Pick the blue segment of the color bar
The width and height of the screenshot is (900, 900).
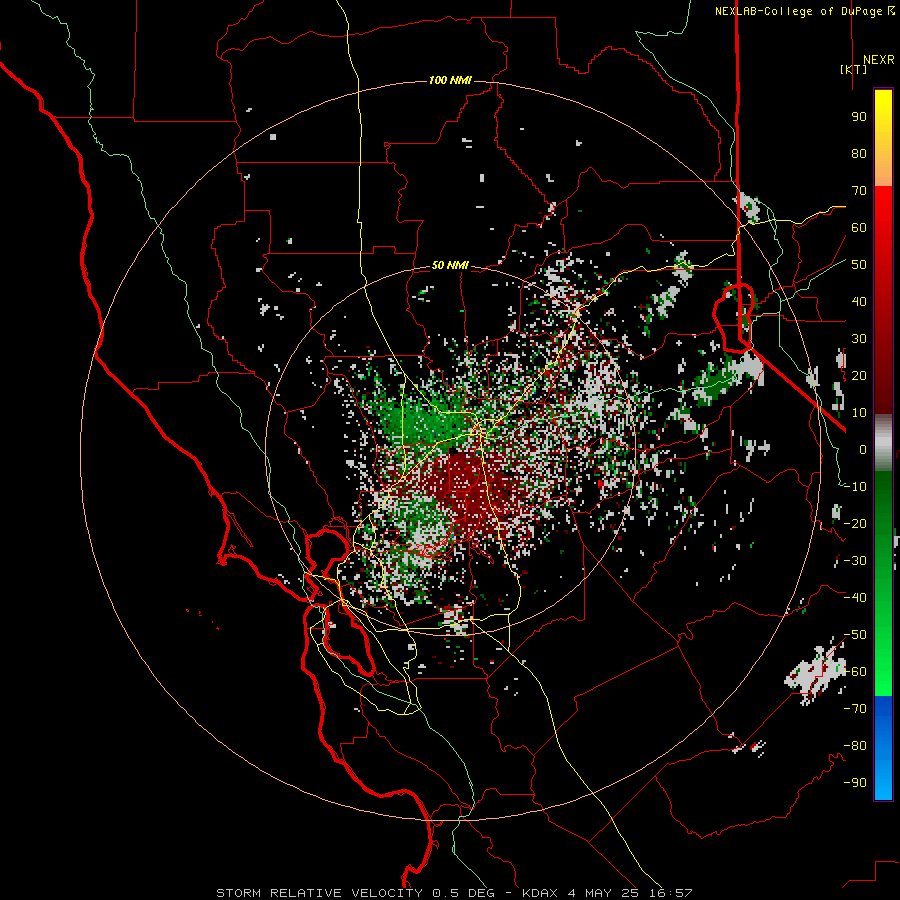pos(883,748)
